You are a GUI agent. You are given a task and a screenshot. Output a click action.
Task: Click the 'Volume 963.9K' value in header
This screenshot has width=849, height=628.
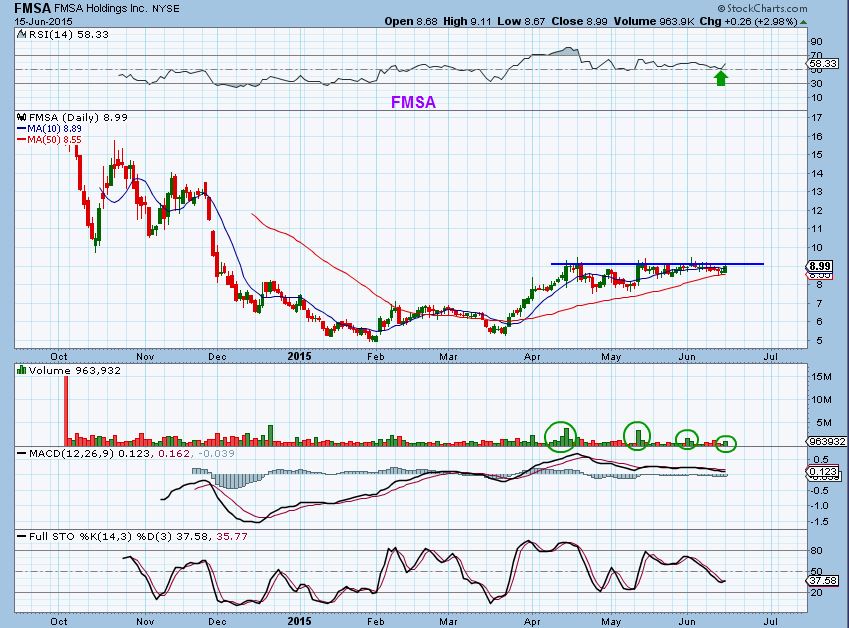tap(654, 21)
